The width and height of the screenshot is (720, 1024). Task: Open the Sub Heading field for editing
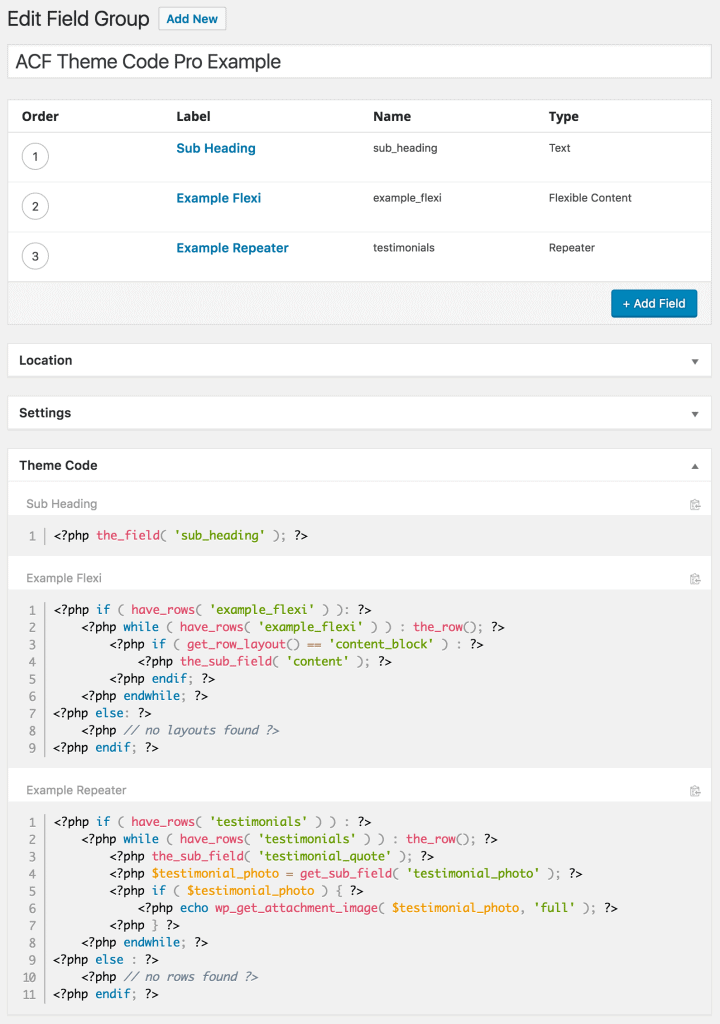coord(216,148)
